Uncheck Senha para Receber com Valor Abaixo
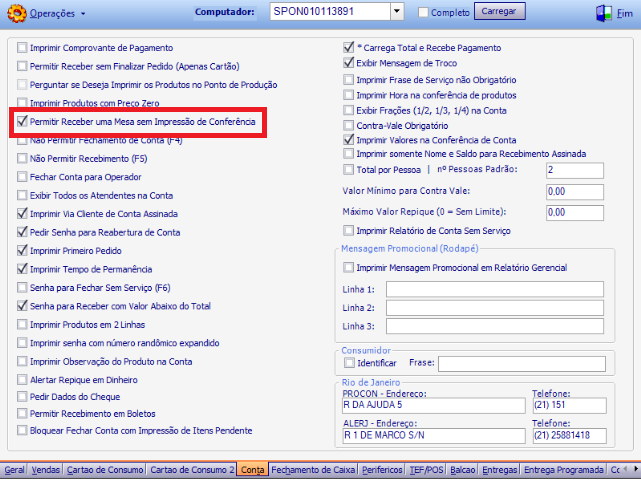The width and height of the screenshot is (641, 480). pos(22,306)
